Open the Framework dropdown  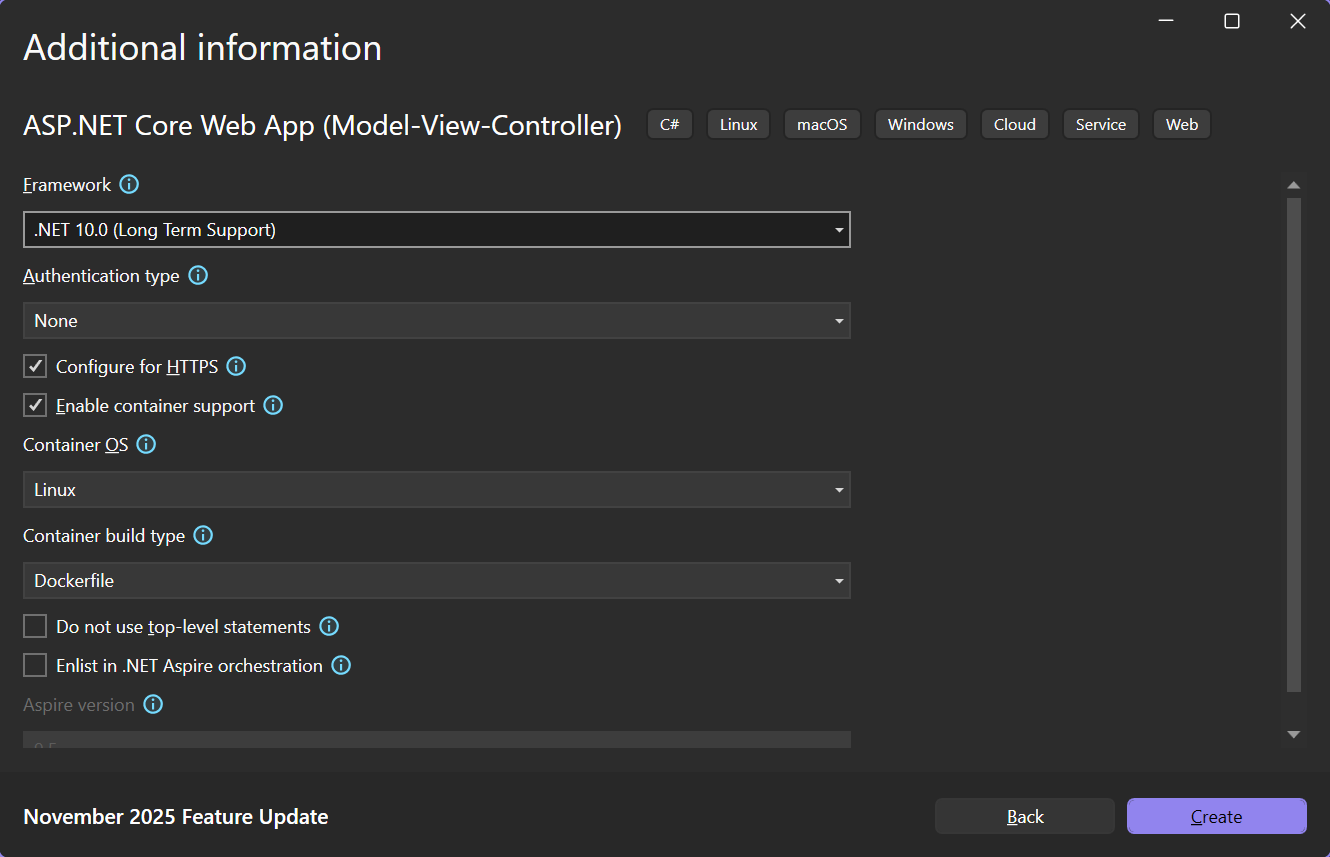838,229
